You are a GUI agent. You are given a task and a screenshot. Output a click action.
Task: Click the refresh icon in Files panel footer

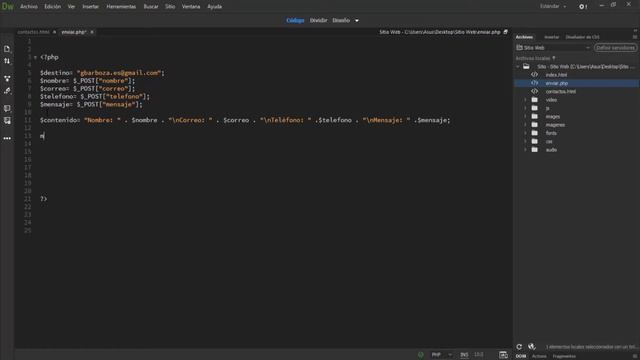[x=519, y=347]
